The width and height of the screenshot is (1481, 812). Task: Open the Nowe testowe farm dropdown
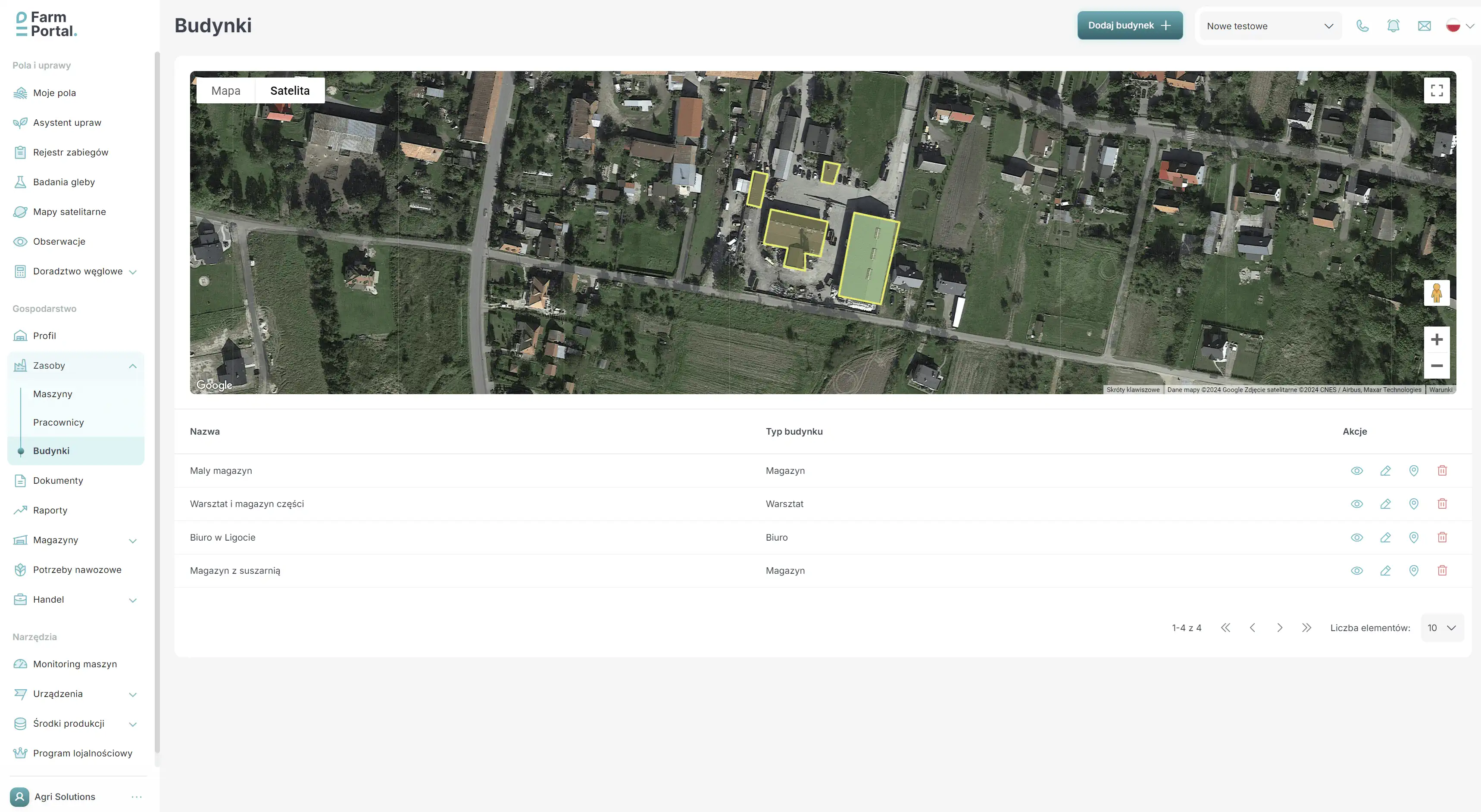pyautogui.click(x=1270, y=26)
